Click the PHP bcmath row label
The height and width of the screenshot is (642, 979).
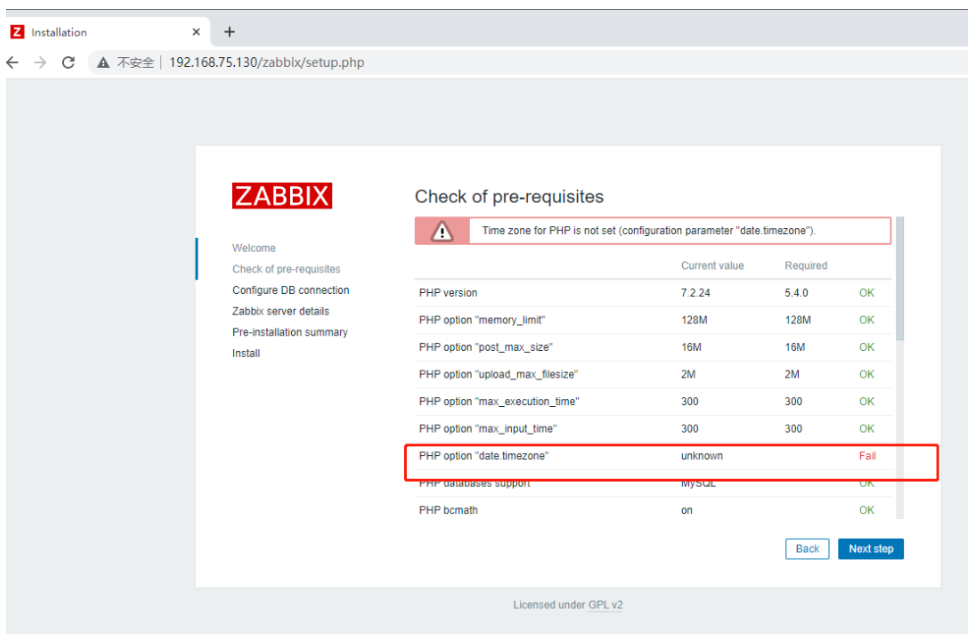[x=448, y=510]
